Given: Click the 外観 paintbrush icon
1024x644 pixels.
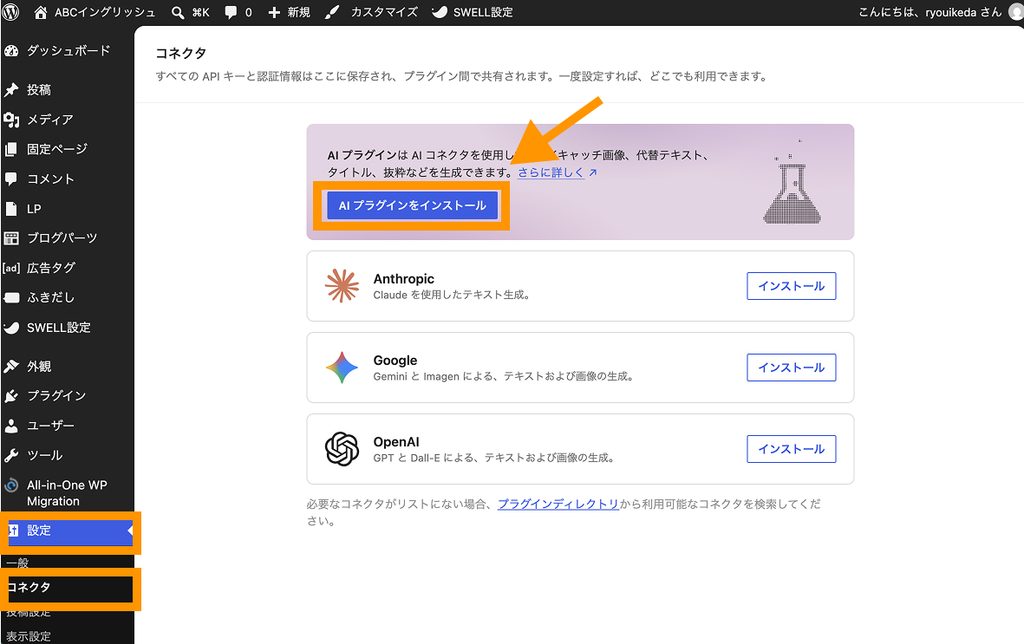Looking at the screenshot, I should tap(11, 366).
